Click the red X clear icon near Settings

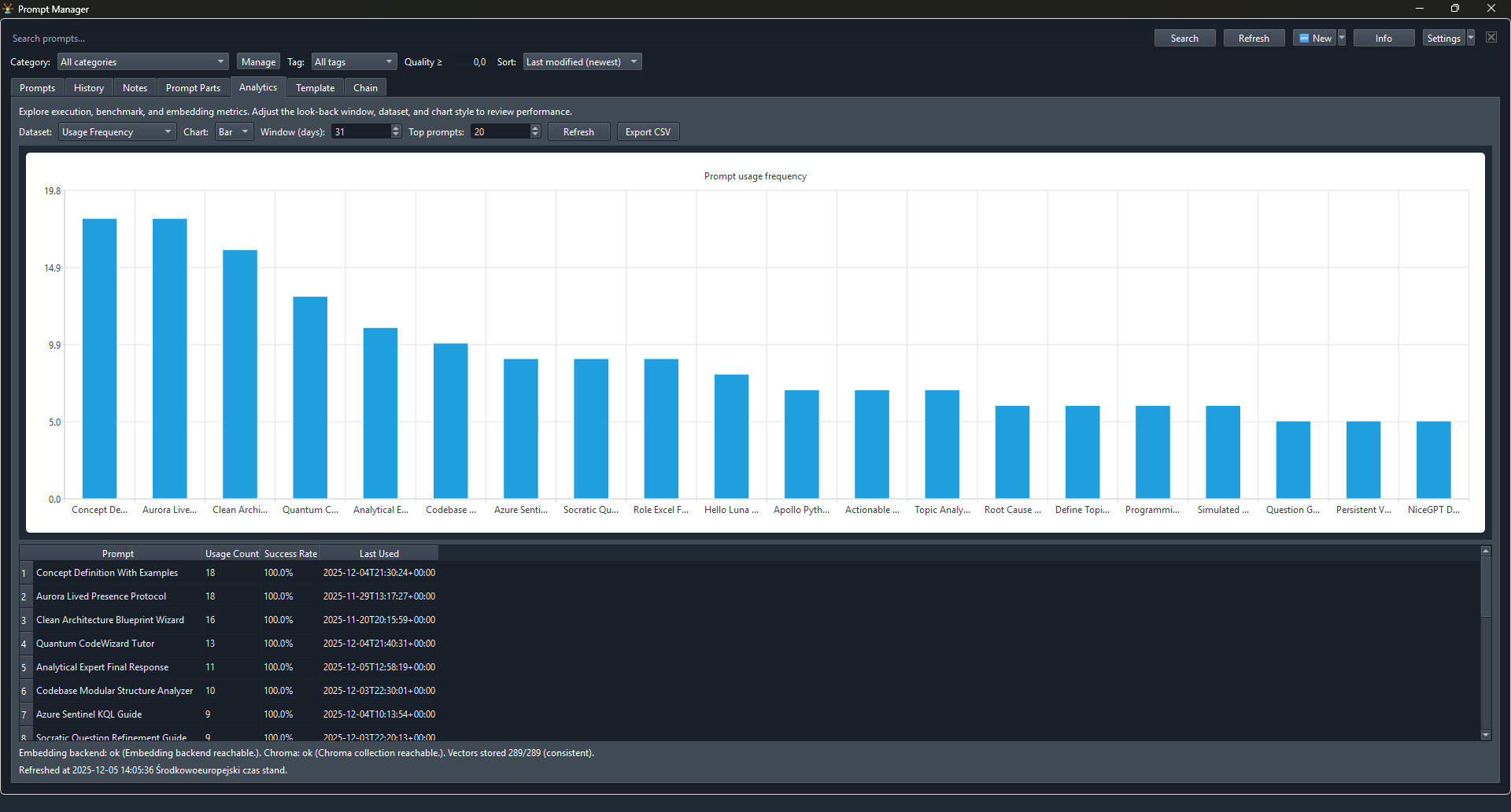1491,37
